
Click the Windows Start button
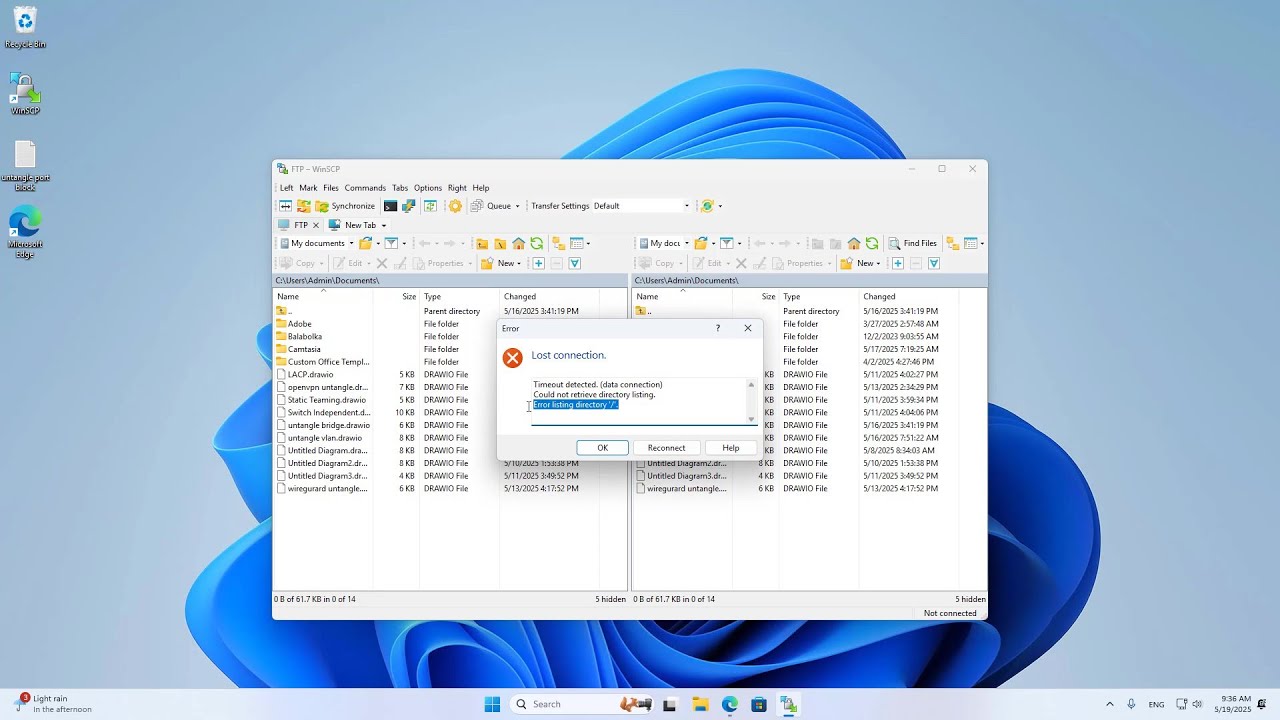(492, 704)
